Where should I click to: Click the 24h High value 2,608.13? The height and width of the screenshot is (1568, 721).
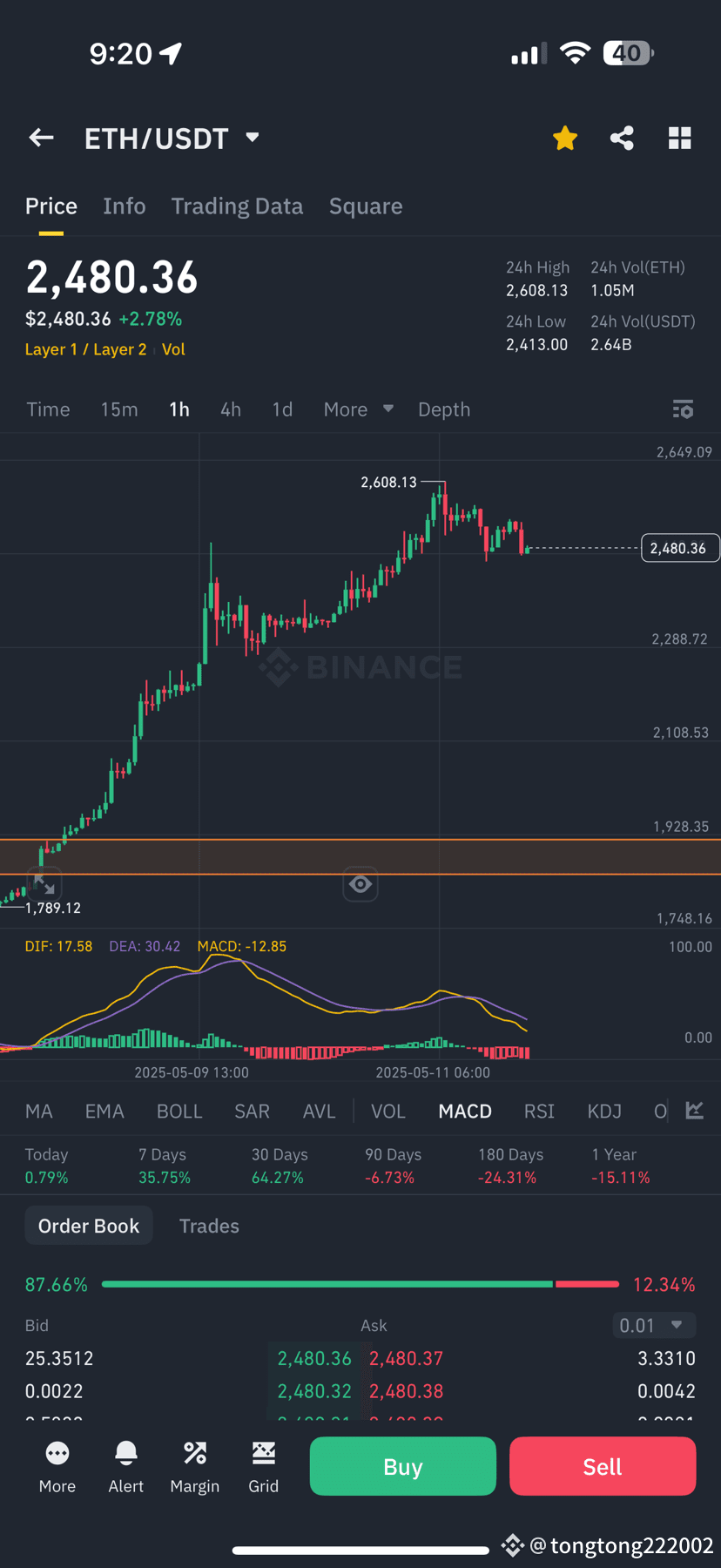[x=537, y=290]
